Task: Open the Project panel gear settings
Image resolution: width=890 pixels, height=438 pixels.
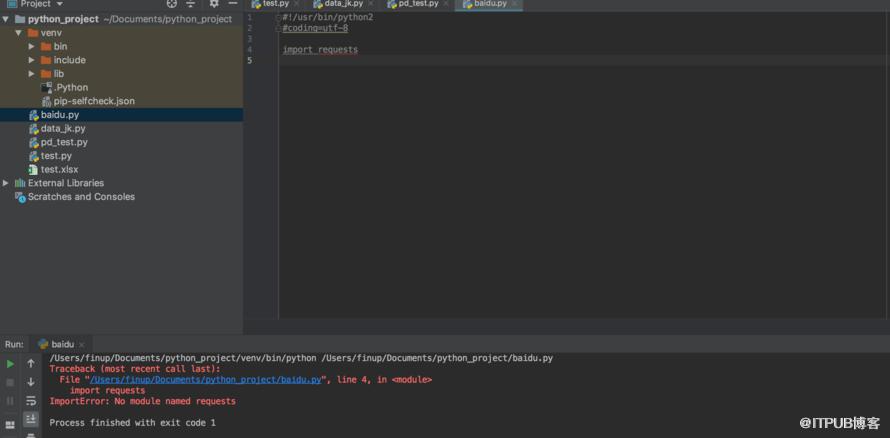Action: 214,3
